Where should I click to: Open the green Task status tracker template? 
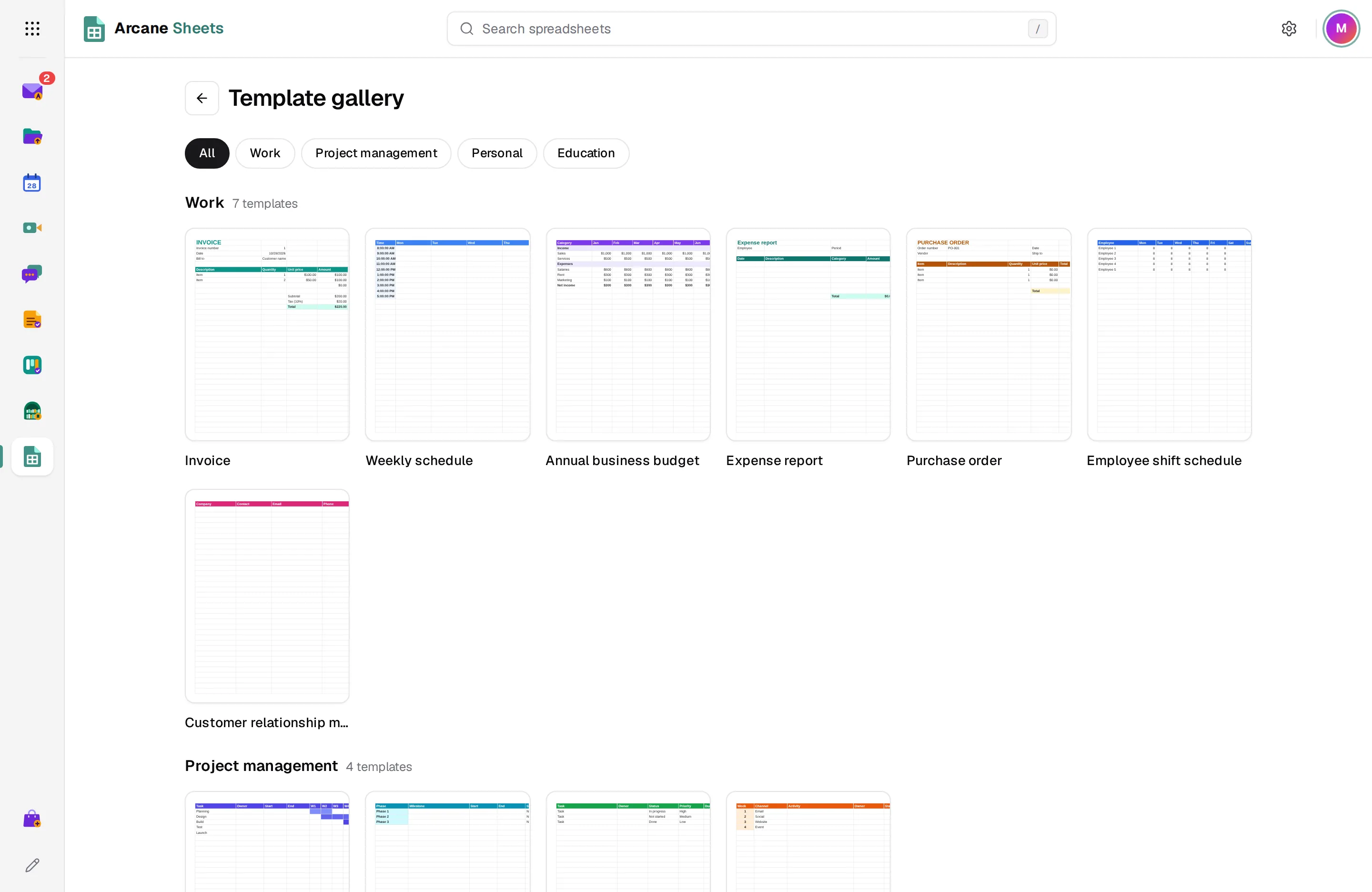628,842
